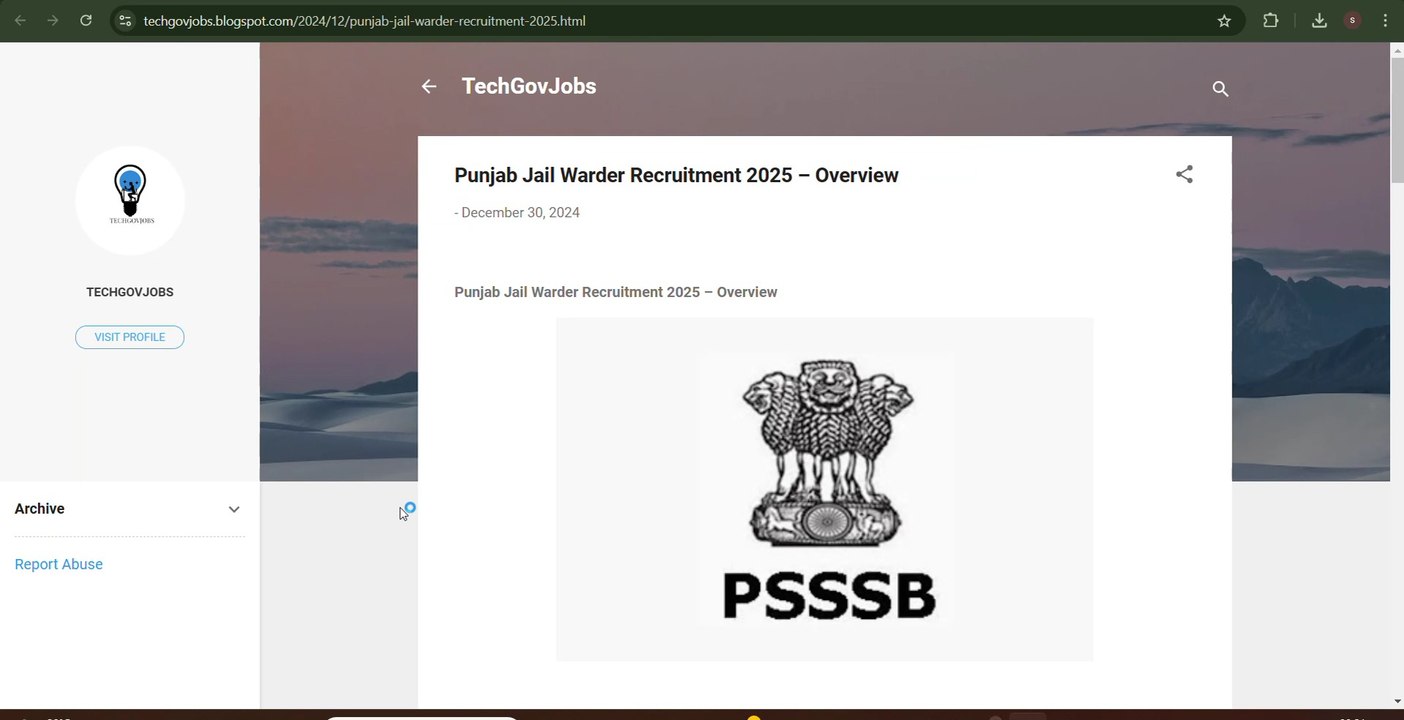
Task: Click the blog back arrow beside TechGovJobs
Action: (x=429, y=87)
